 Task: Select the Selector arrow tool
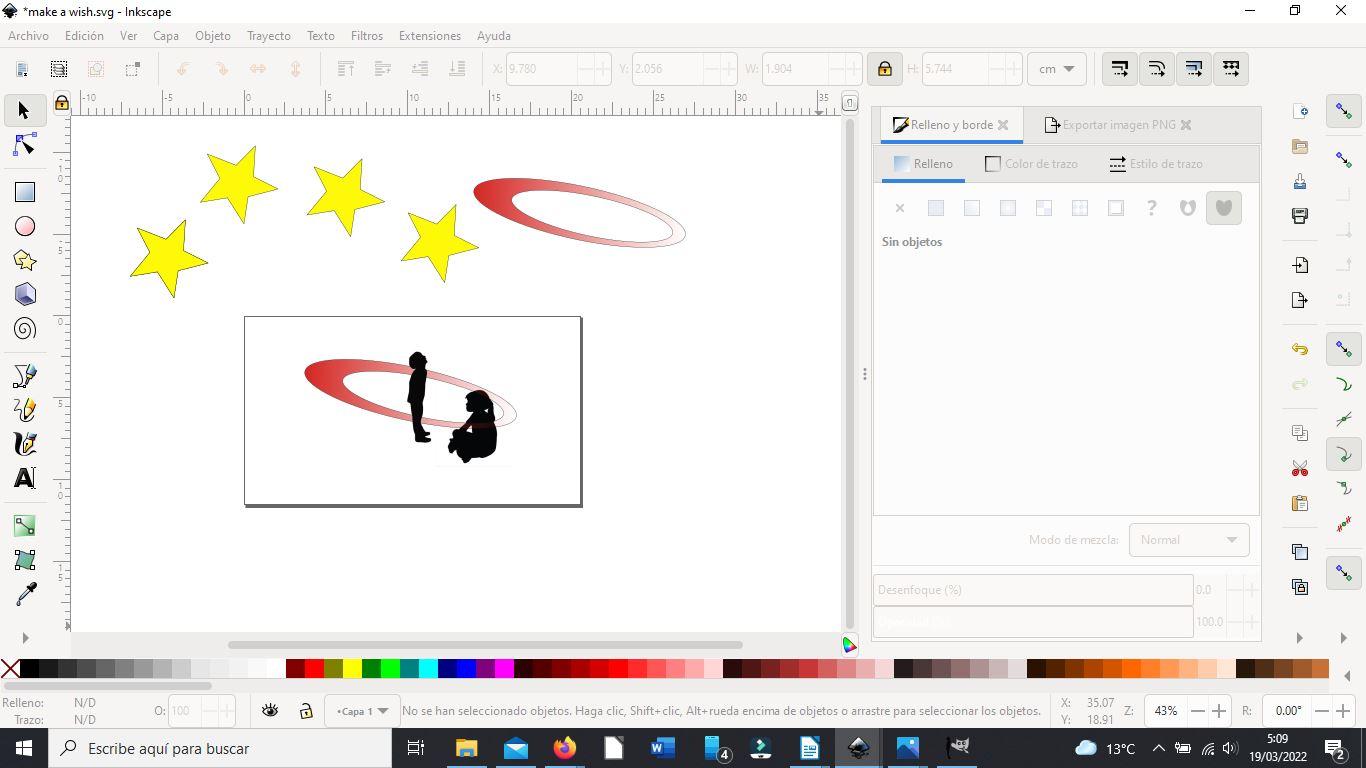(24, 111)
